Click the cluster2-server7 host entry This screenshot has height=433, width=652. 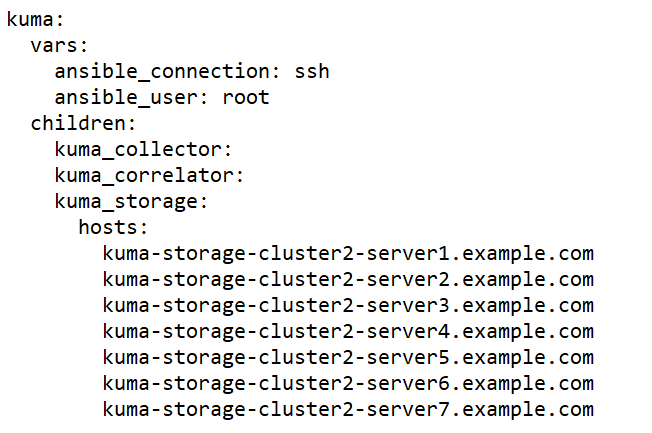click(x=348, y=409)
